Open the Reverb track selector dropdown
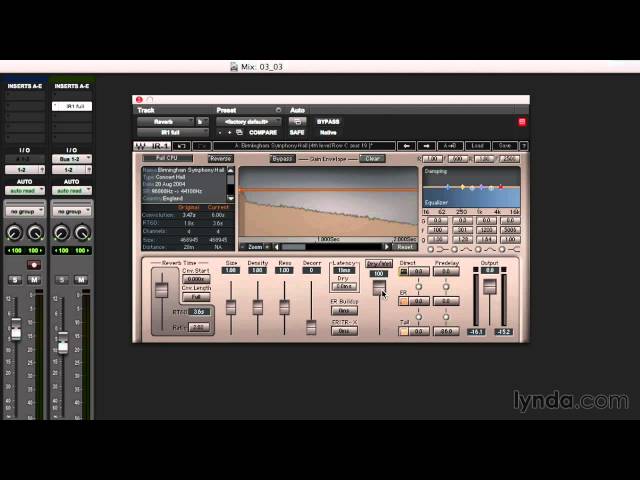 point(165,122)
